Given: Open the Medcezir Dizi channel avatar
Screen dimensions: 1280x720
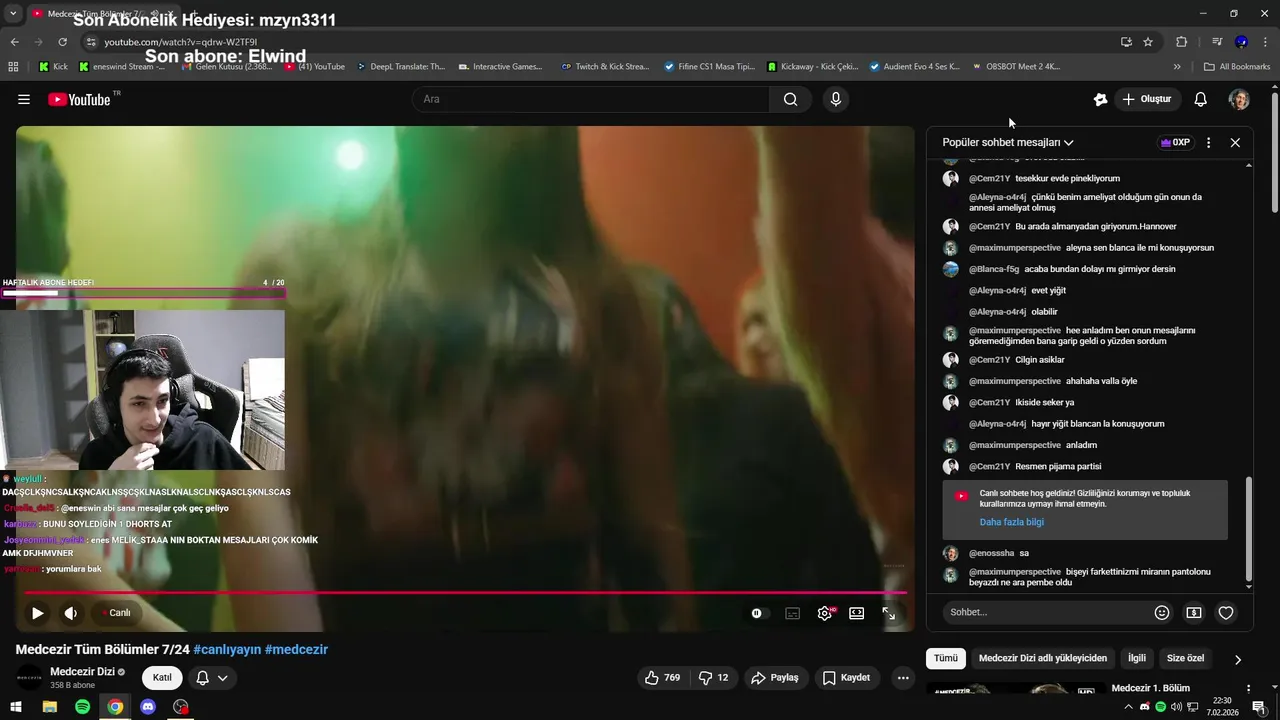Looking at the screenshot, I should tap(30, 677).
